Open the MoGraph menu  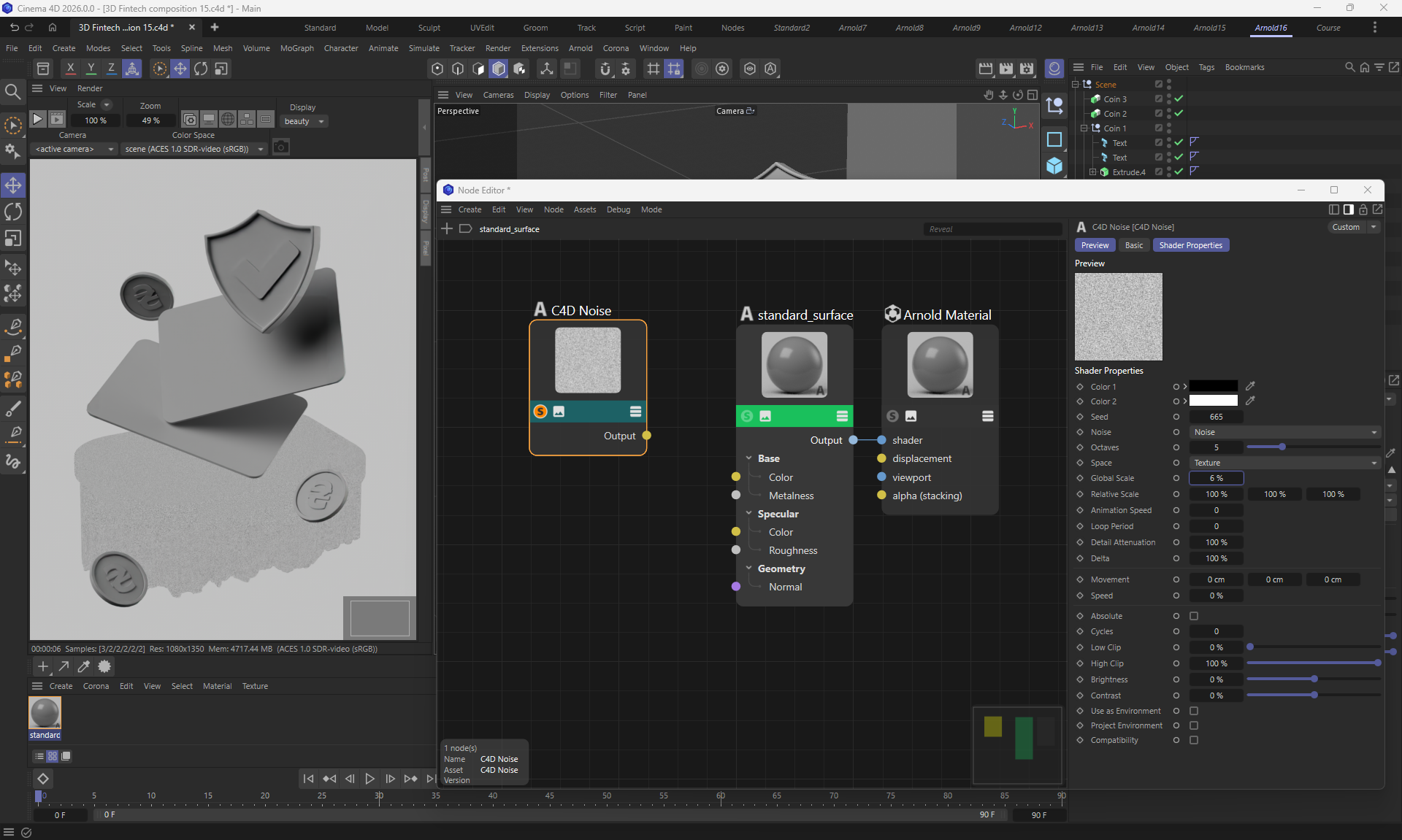point(296,48)
